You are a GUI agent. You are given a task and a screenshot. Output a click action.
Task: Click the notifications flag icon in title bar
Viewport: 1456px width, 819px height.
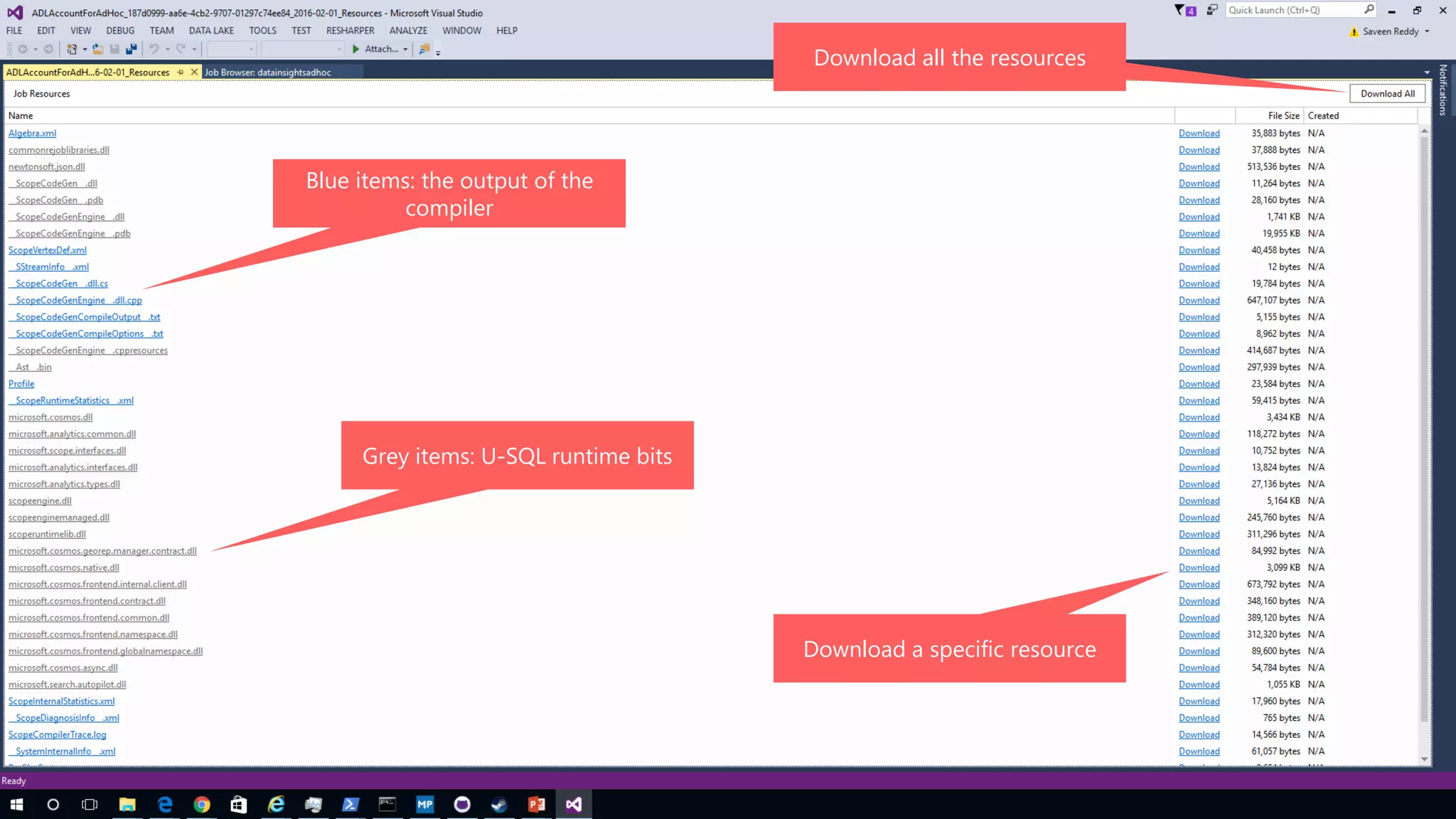coord(1184,10)
